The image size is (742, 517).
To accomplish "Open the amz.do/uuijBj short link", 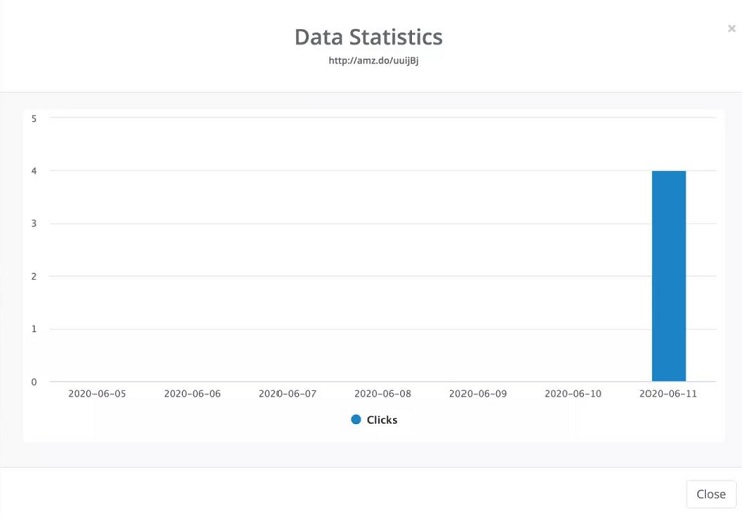I will 373,61.
